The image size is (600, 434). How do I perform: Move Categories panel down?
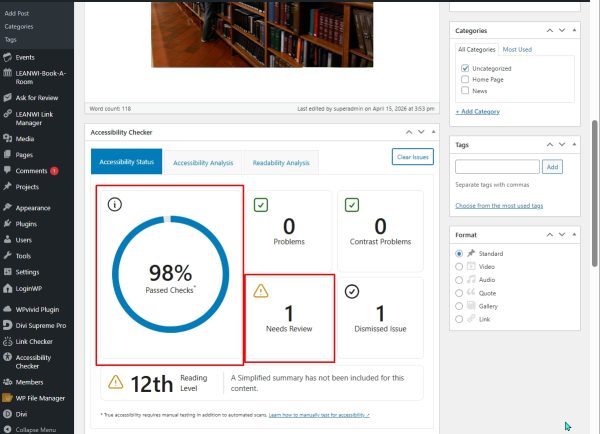pos(562,30)
